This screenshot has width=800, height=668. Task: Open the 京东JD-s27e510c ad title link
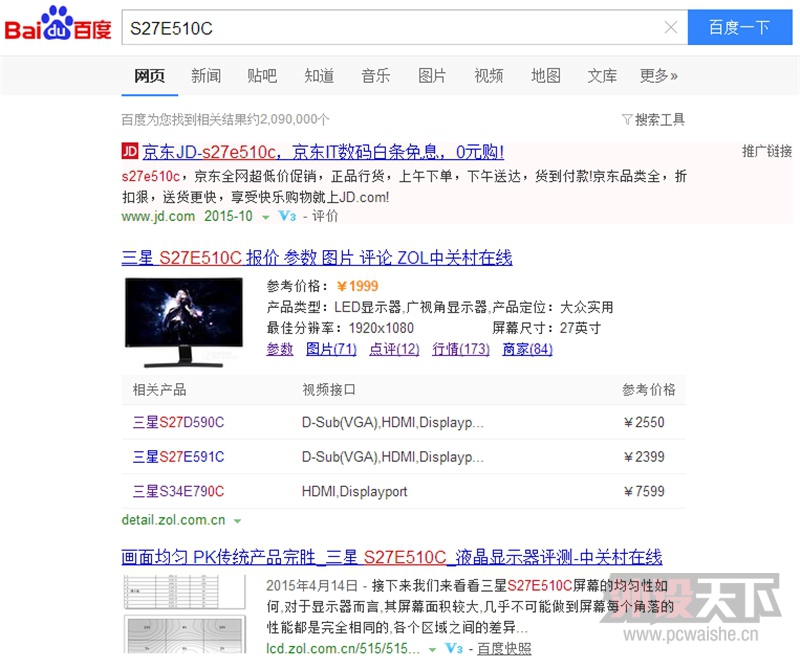tap(323, 152)
